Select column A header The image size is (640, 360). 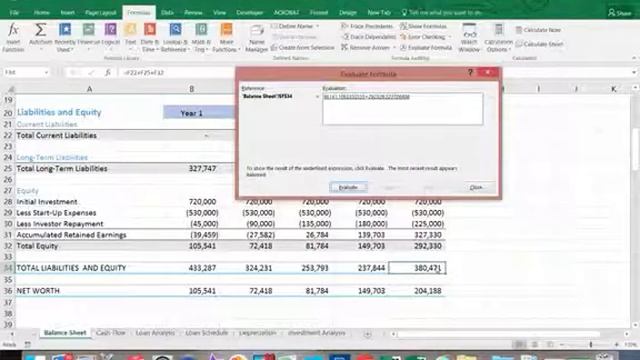click(x=89, y=89)
